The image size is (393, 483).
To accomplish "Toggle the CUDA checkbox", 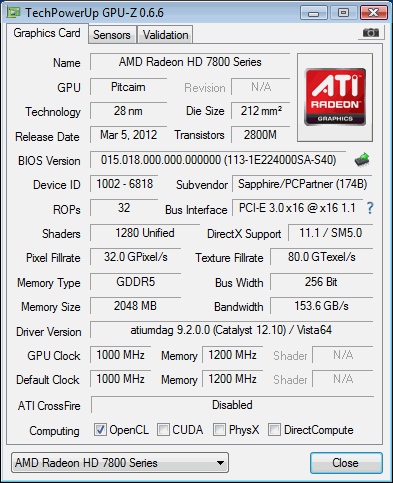I will 163,430.
